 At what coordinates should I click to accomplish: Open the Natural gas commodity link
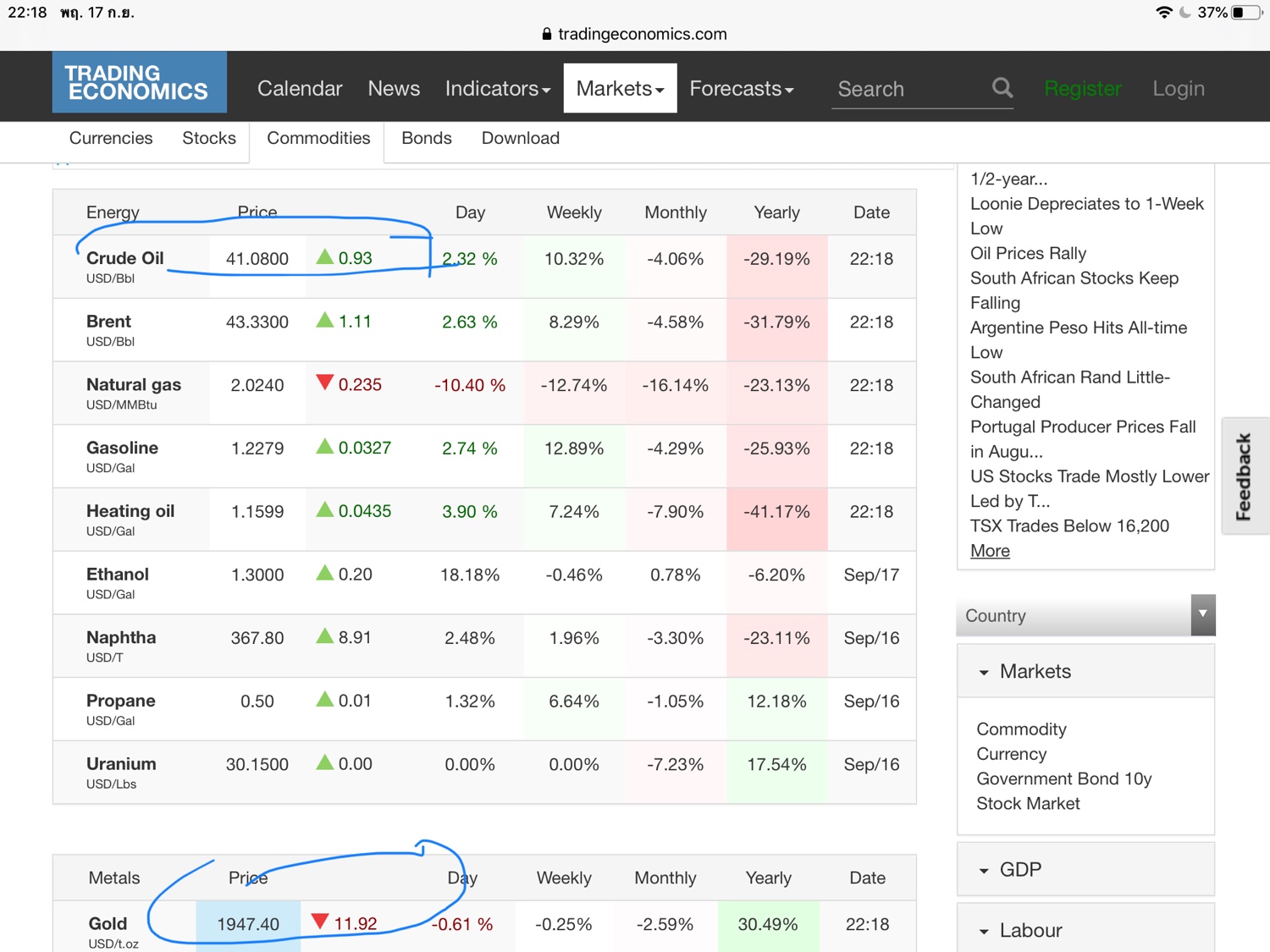[x=134, y=385]
